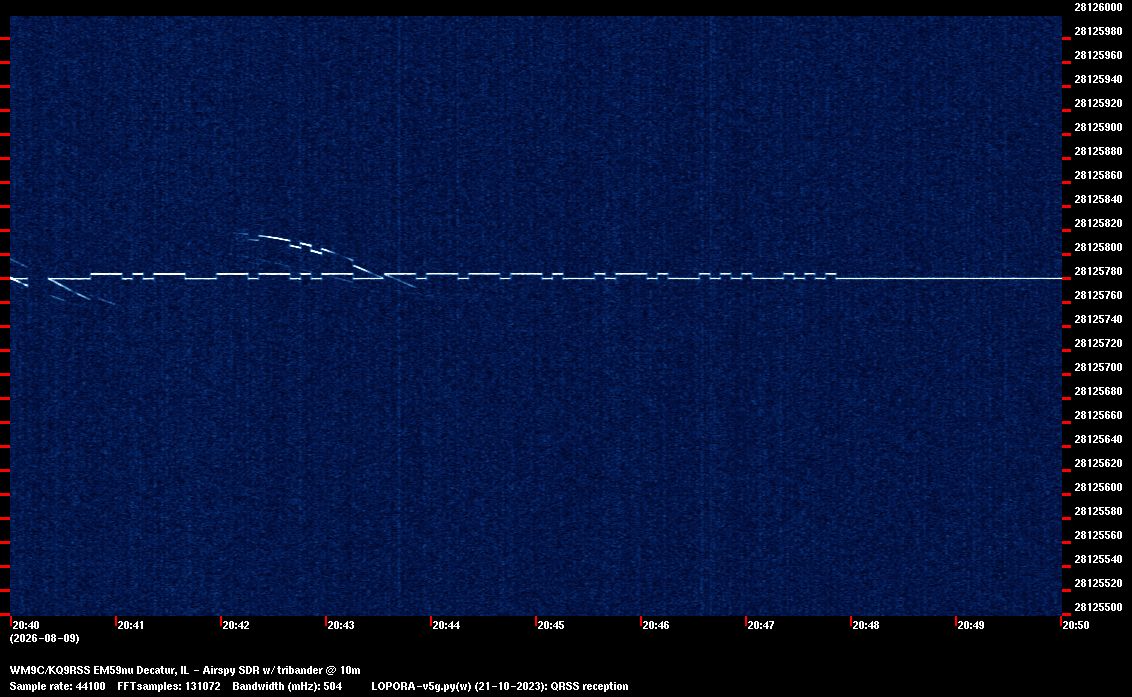Click the 28125700 frequency label
The width and height of the screenshot is (1132, 697).
[x=1098, y=367]
